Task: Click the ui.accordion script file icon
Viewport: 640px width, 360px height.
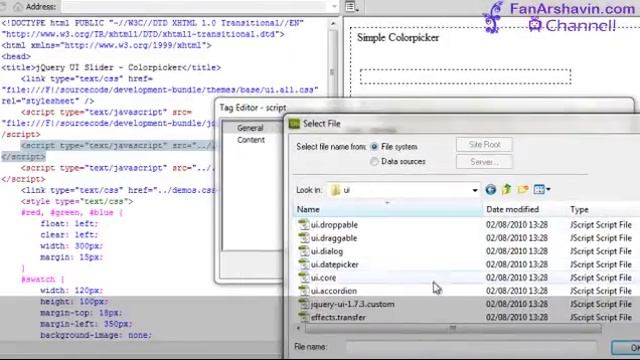Action: point(303,291)
